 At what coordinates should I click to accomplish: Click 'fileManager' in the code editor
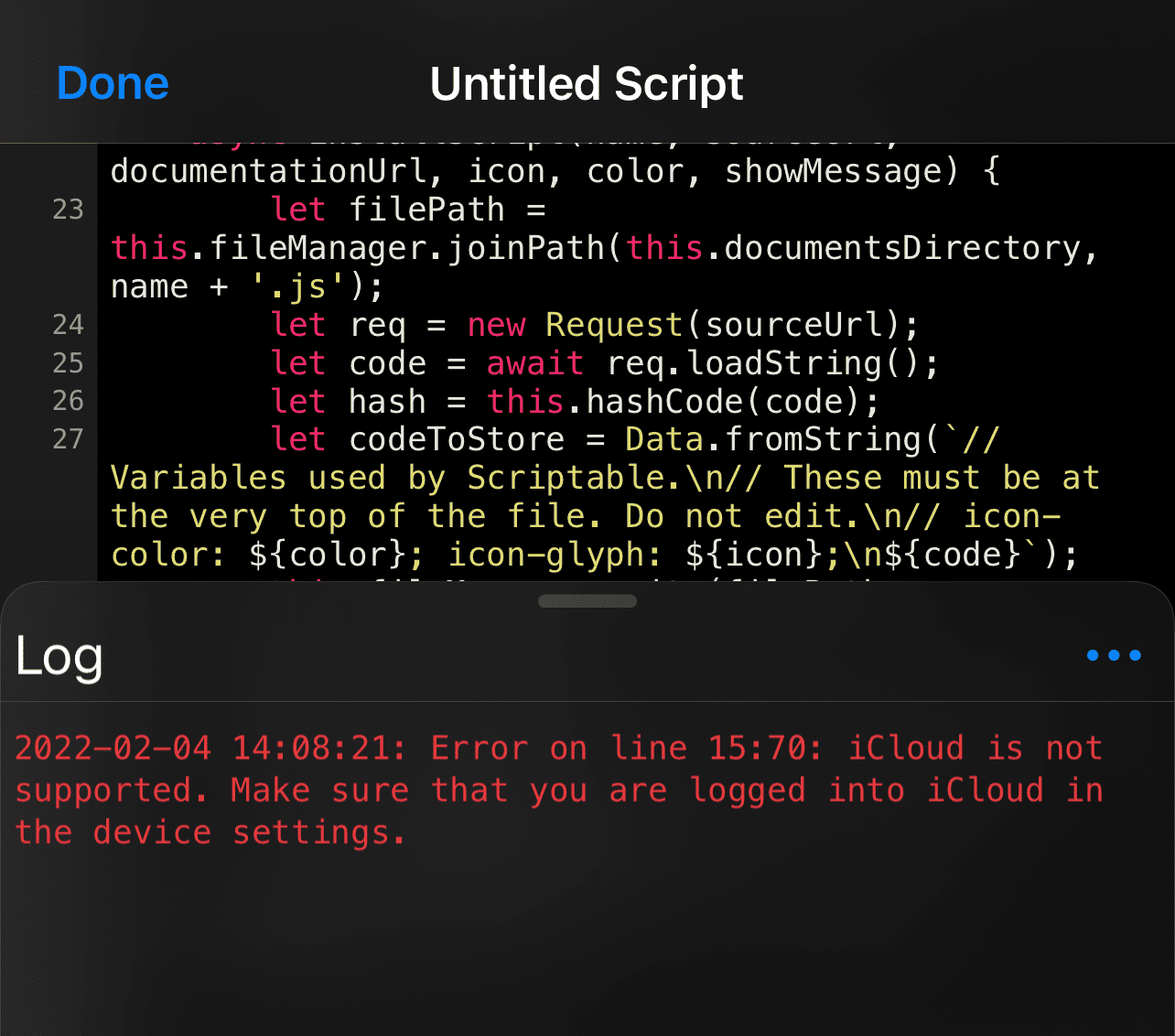(x=318, y=248)
